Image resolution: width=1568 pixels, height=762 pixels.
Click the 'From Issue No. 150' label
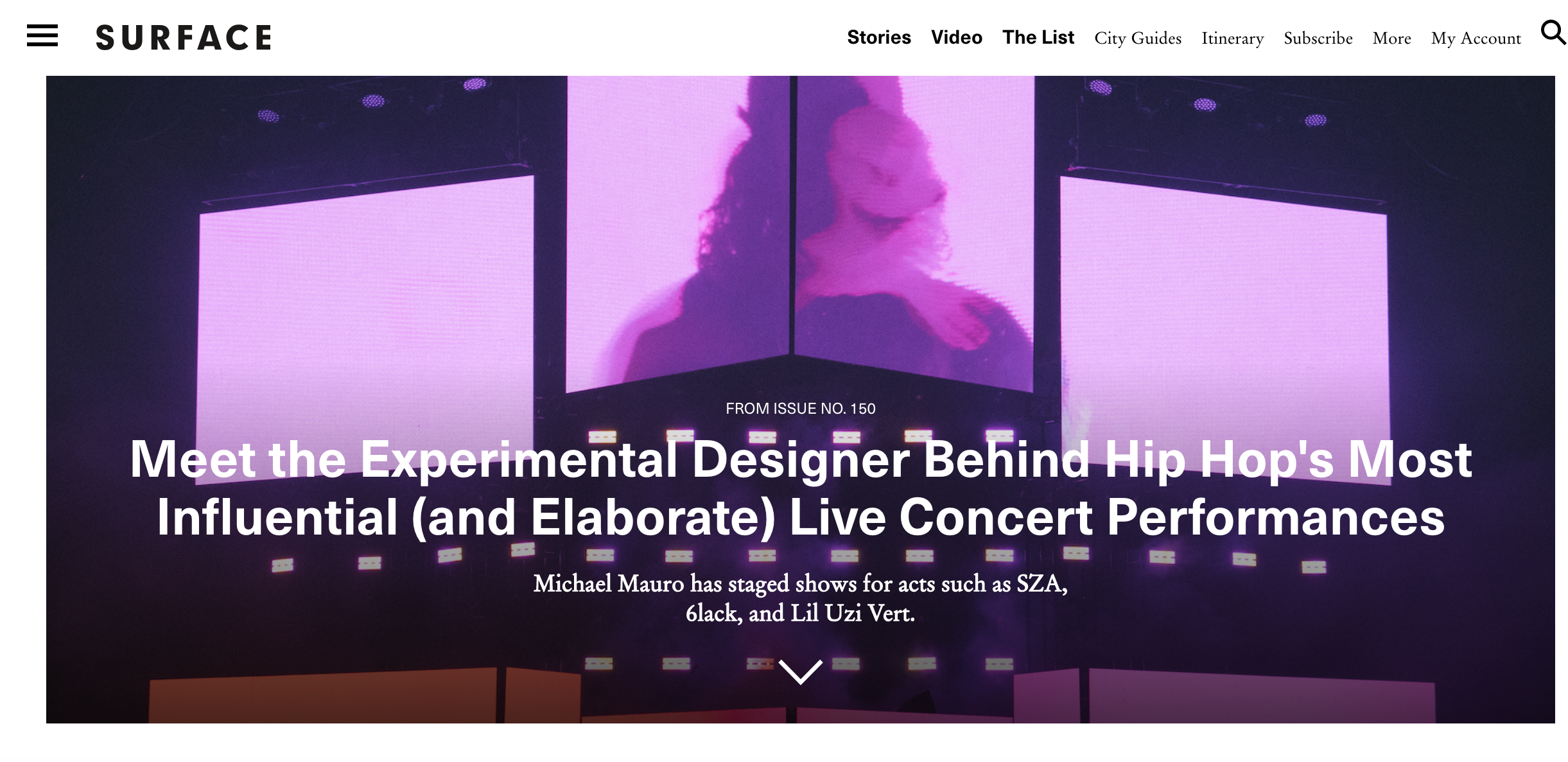(800, 409)
